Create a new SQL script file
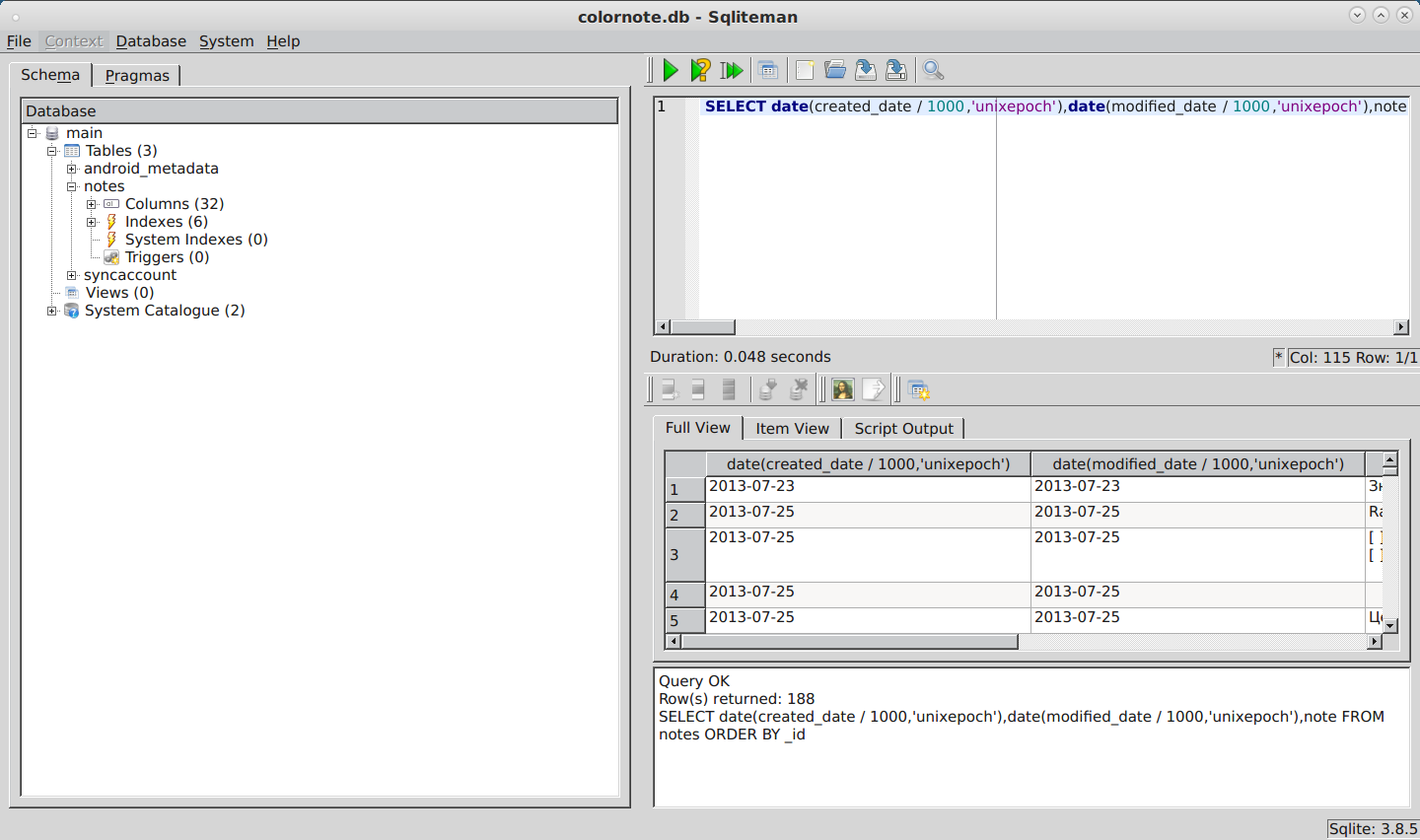This screenshot has height=840, width=1420. click(805, 70)
